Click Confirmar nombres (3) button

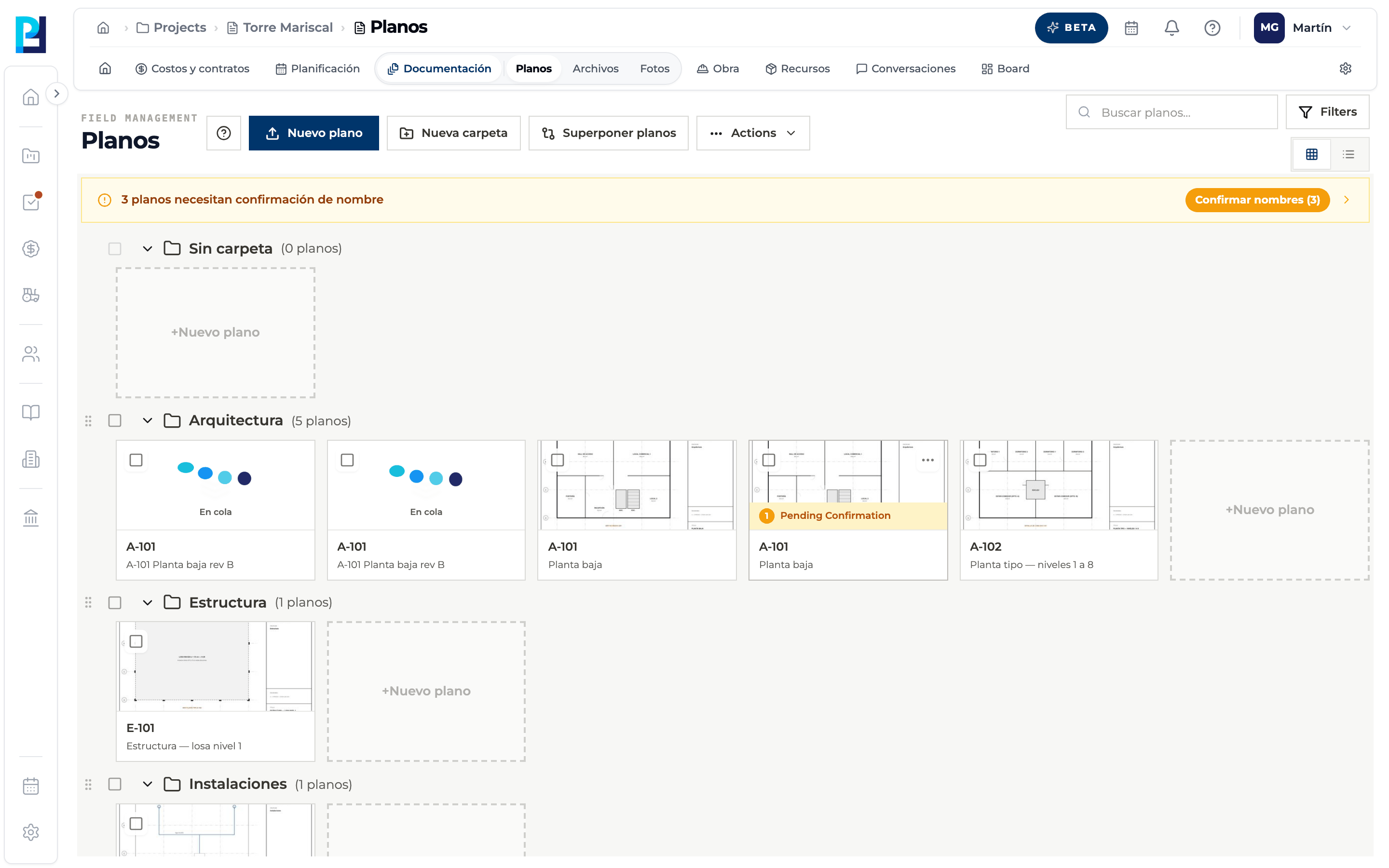coord(1257,200)
